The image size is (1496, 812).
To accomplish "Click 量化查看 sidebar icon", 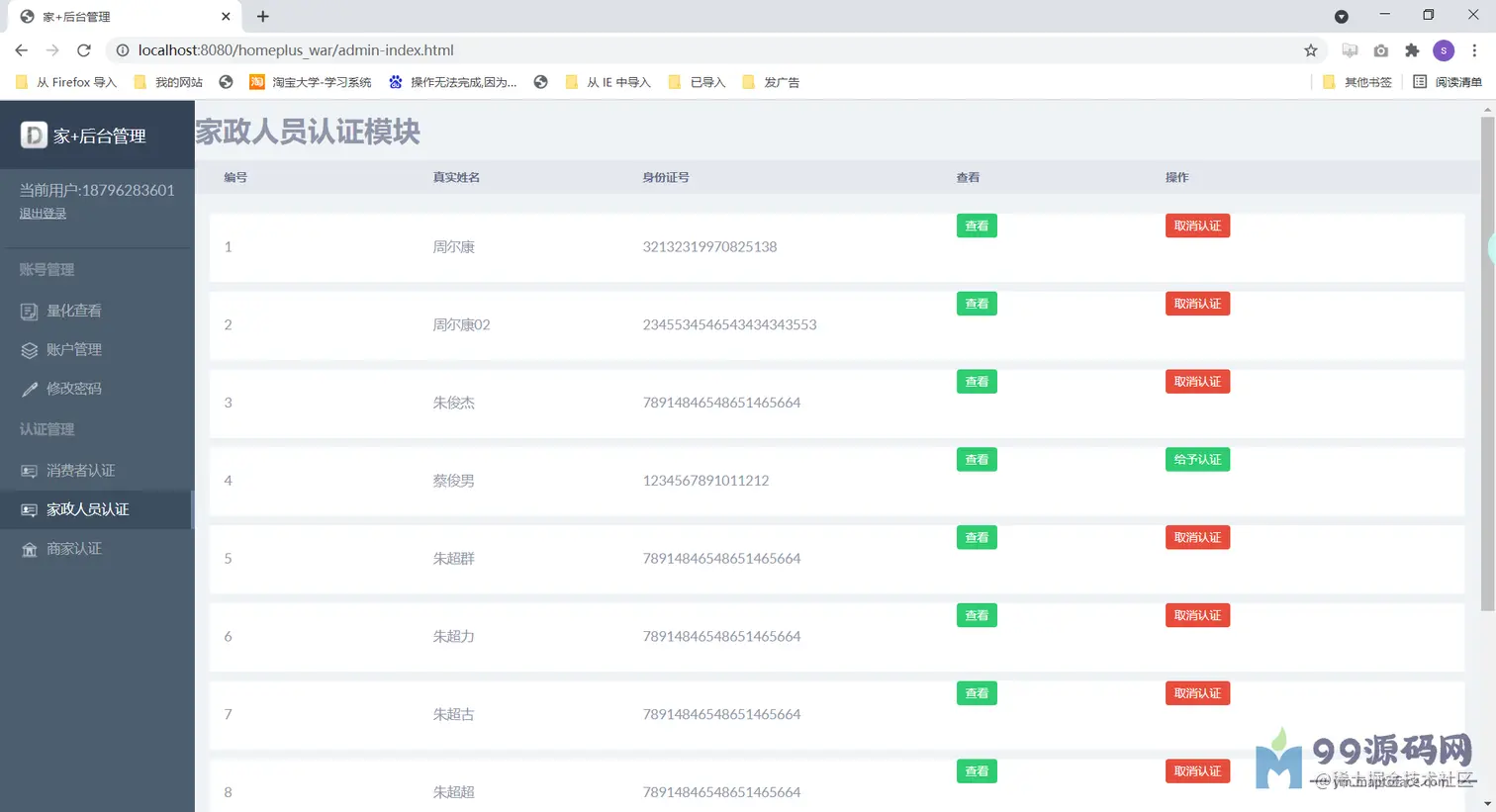I will pyautogui.click(x=30, y=312).
